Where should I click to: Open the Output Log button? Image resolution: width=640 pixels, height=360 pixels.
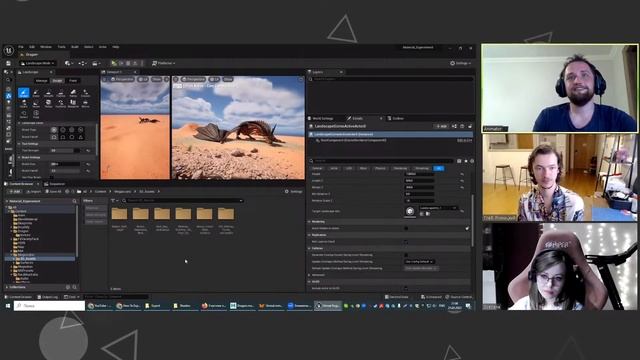pos(48,297)
